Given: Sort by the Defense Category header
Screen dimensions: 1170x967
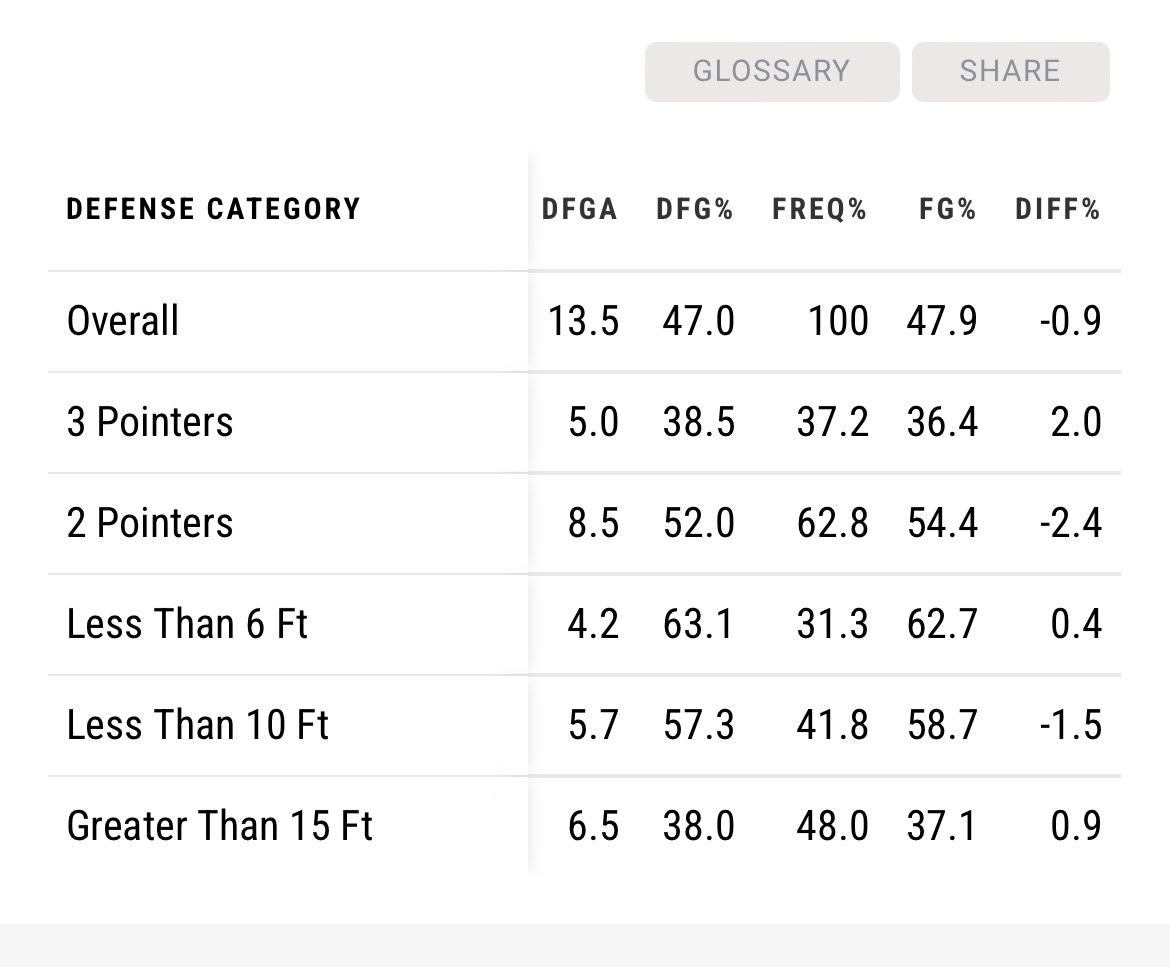Looking at the screenshot, I should [x=213, y=209].
